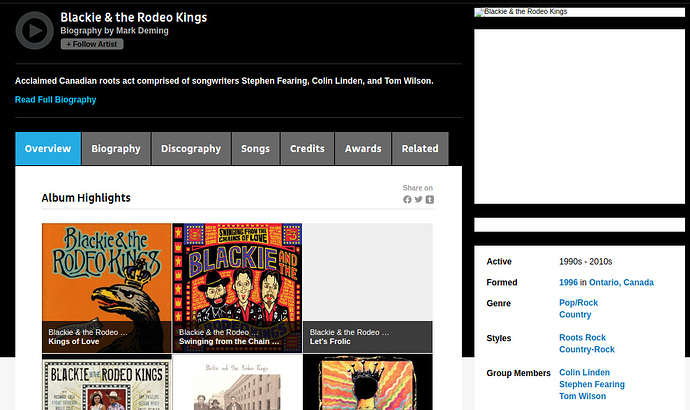This screenshot has height=410, width=690.
Task: Click '1990s - 2010s' active years text
Action: coord(585,262)
